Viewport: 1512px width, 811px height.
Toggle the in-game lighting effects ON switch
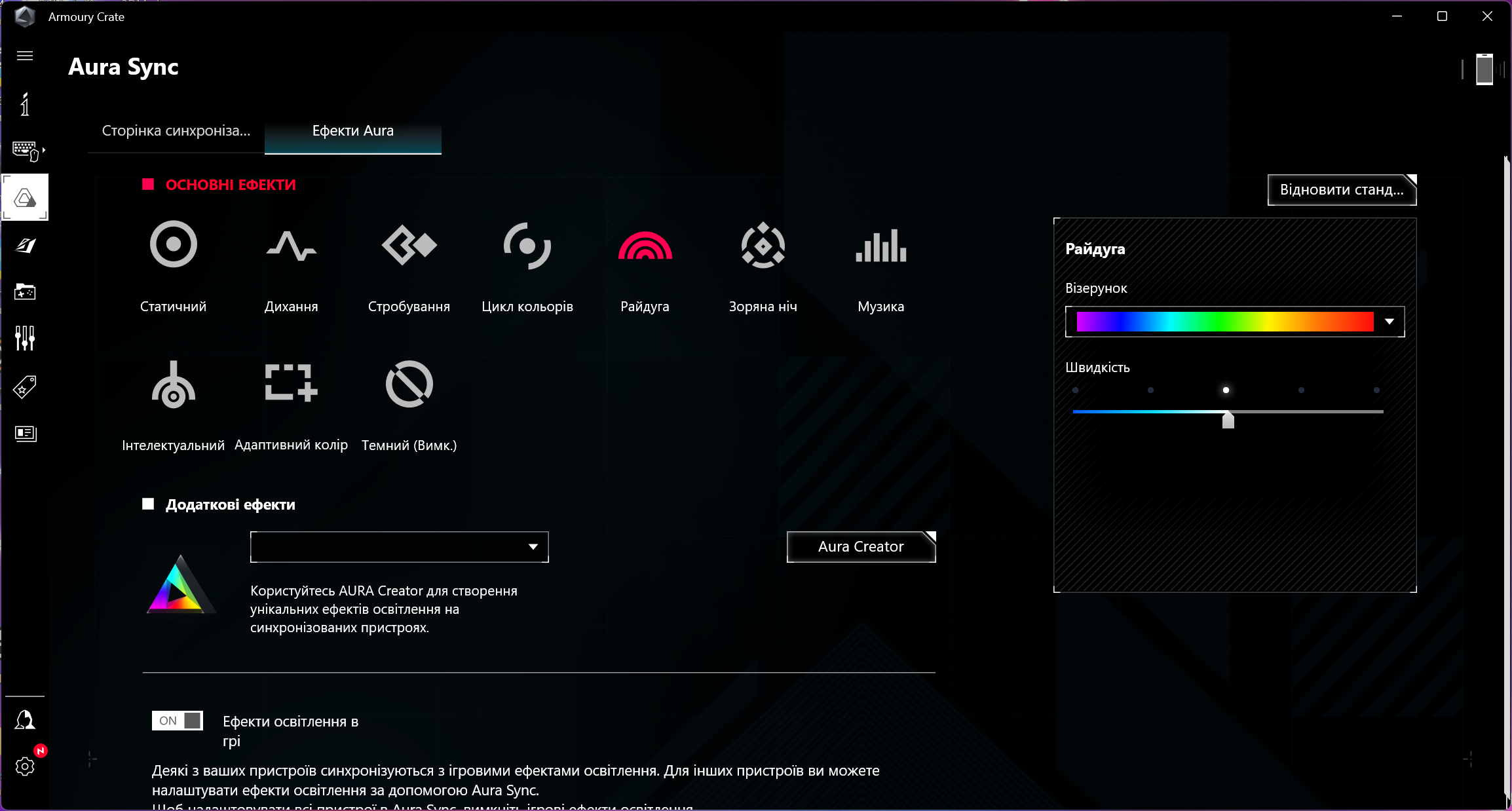pos(177,721)
